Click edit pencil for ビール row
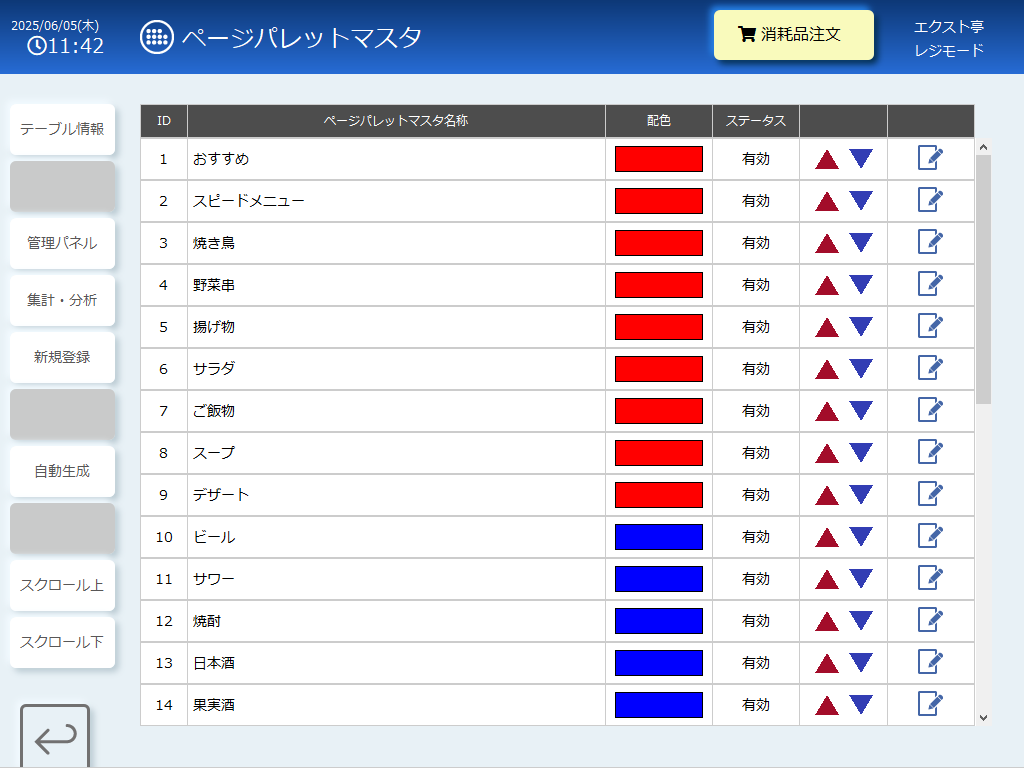 coord(930,536)
